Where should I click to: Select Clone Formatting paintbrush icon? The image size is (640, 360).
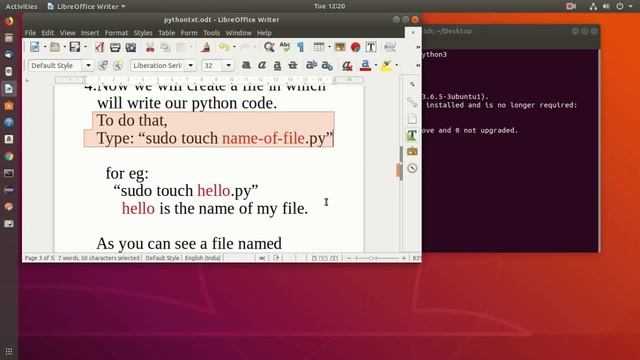(x=205, y=47)
